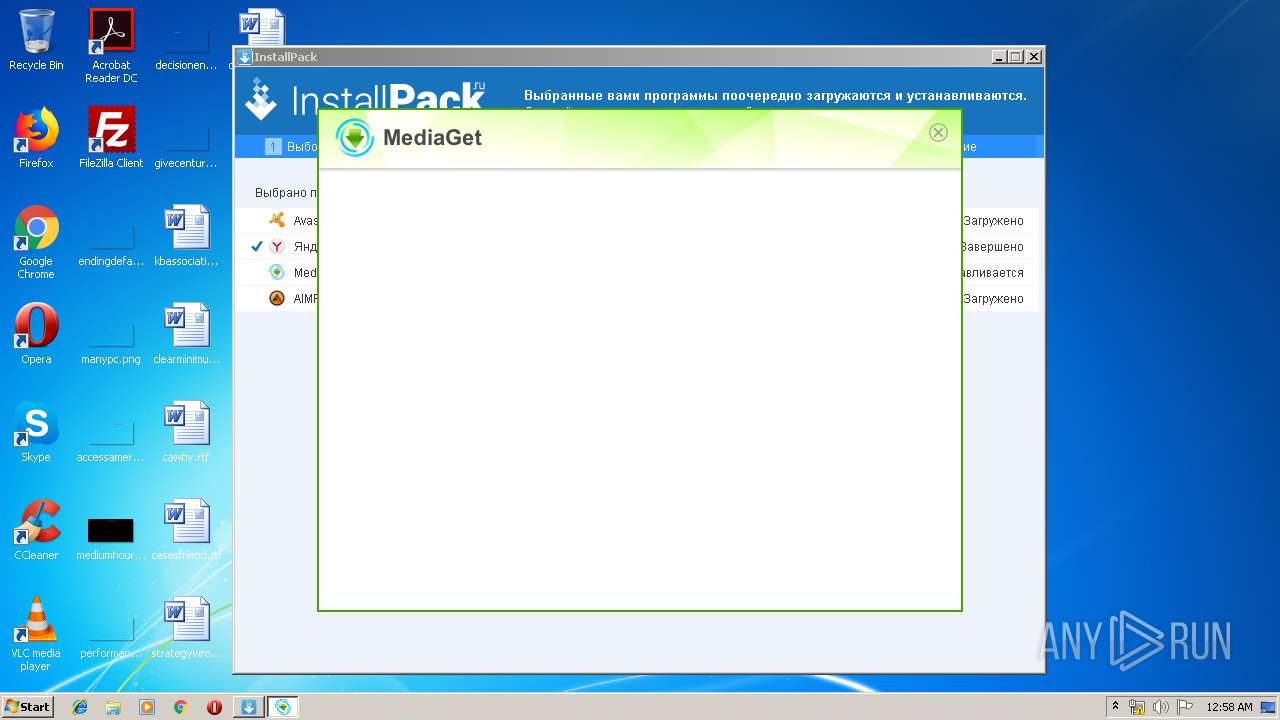The height and width of the screenshot is (720, 1280).
Task: Click the 'Завершено' status text
Action: (x=992, y=247)
